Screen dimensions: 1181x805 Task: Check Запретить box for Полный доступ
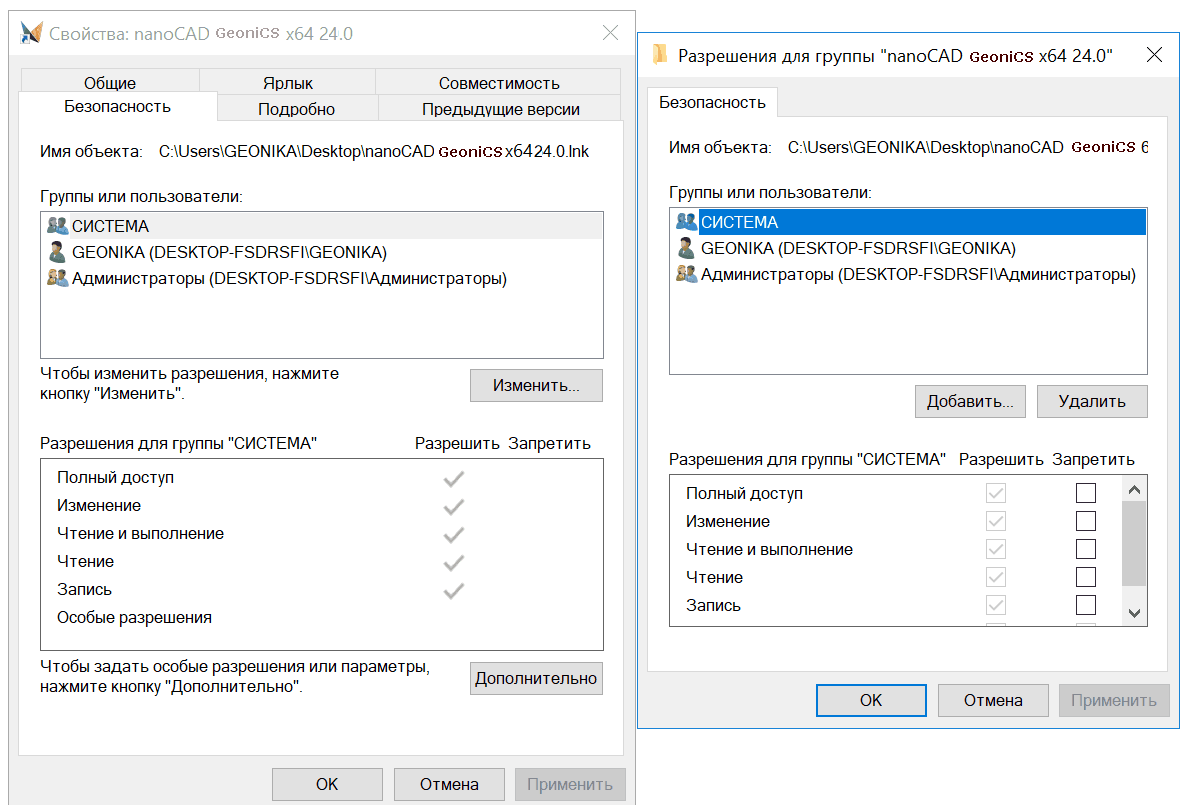(x=1085, y=492)
